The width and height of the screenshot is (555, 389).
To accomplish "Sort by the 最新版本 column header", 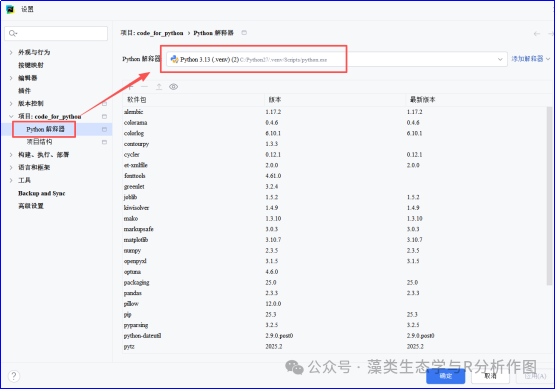I will pyautogui.click(x=476, y=100).
